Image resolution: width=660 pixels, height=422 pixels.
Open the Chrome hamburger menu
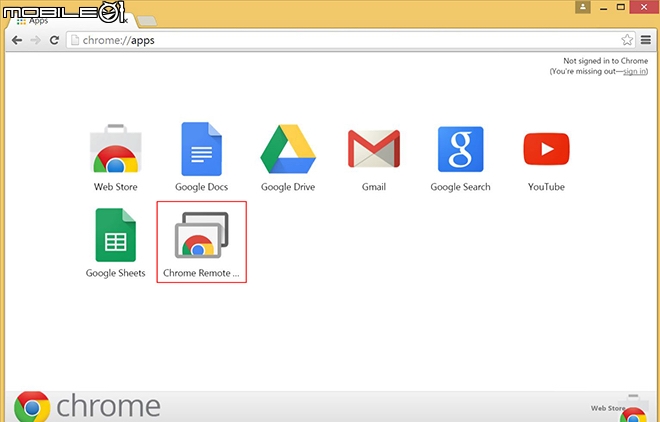(x=646, y=40)
